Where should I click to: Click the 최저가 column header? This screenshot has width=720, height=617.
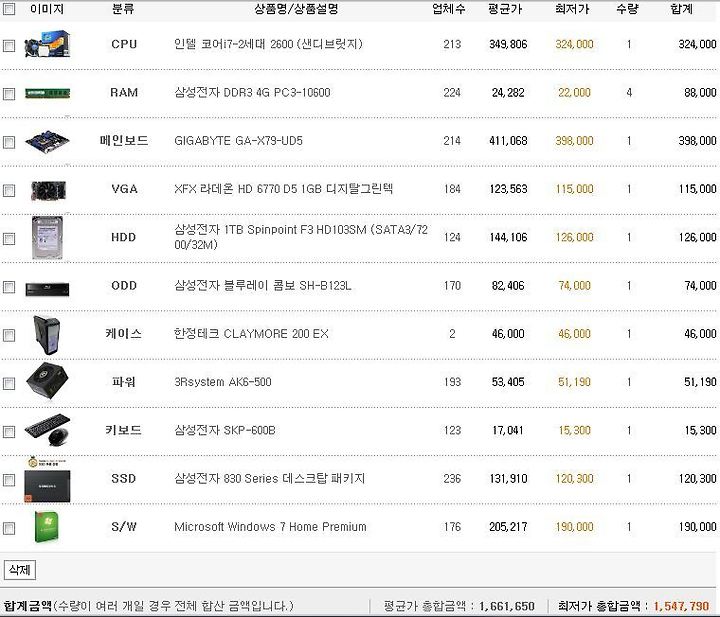[x=572, y=9]
